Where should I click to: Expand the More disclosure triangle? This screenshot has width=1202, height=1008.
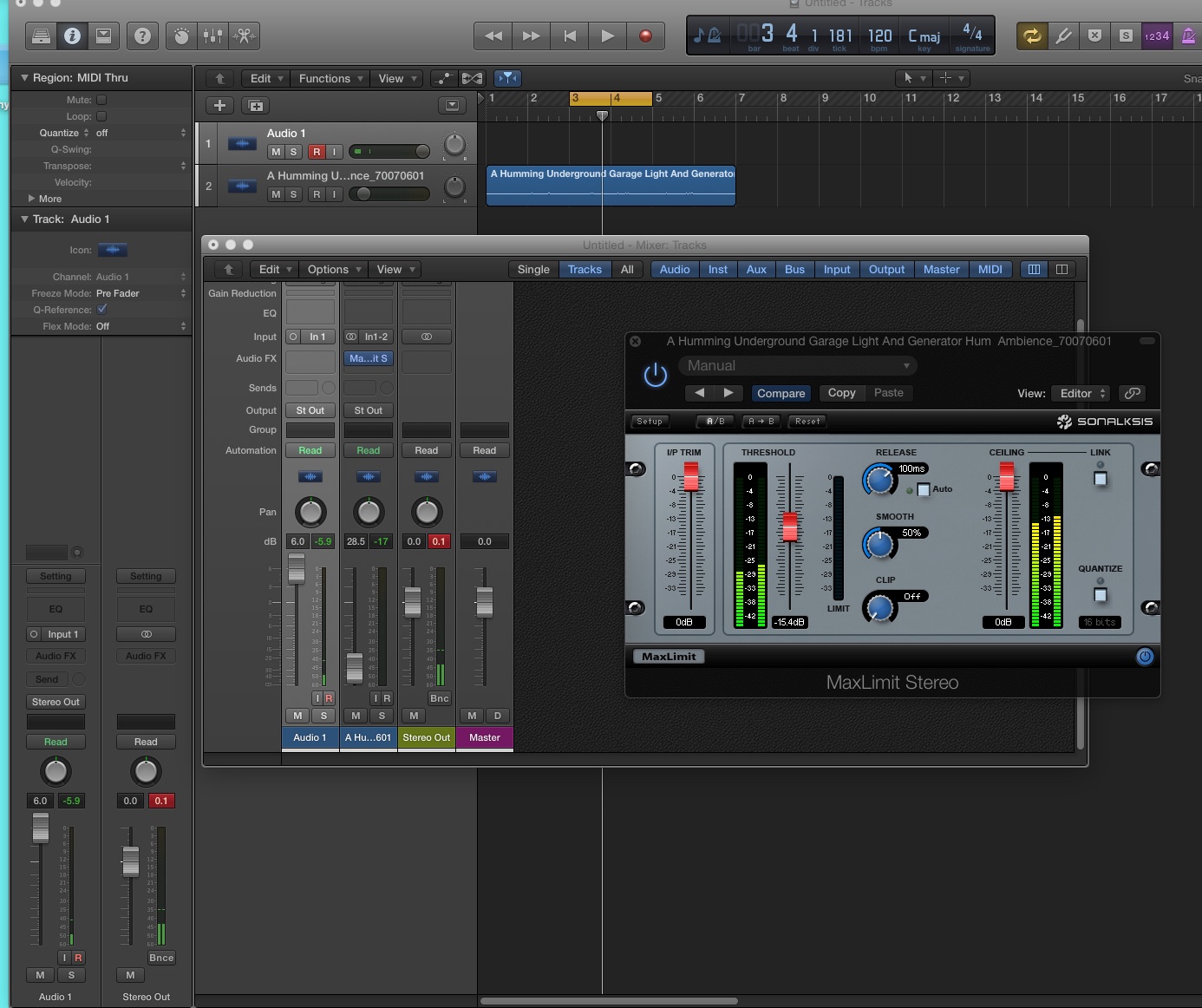point(32,199)
